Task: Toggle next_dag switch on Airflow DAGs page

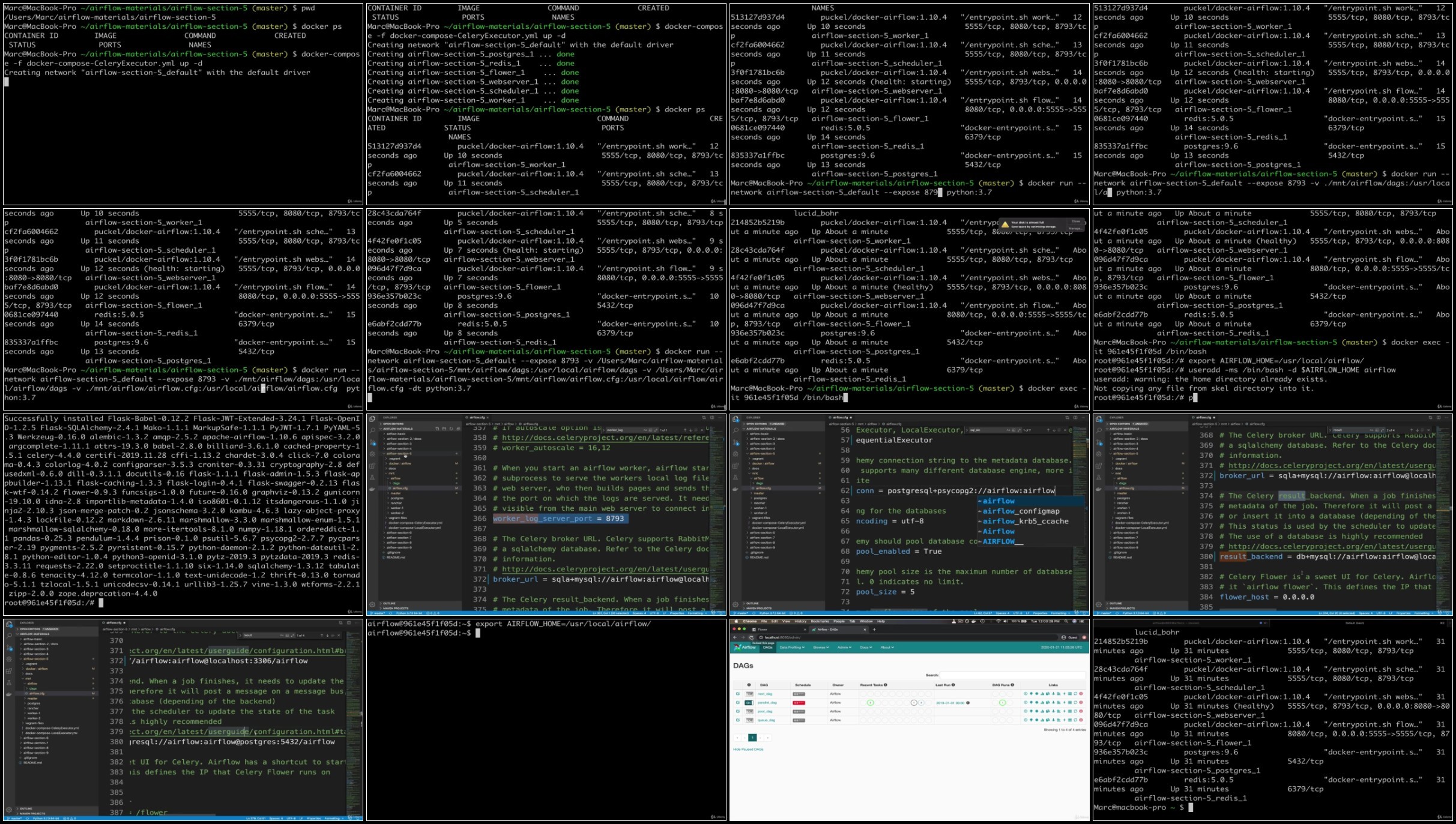Action: coord(749,694)
